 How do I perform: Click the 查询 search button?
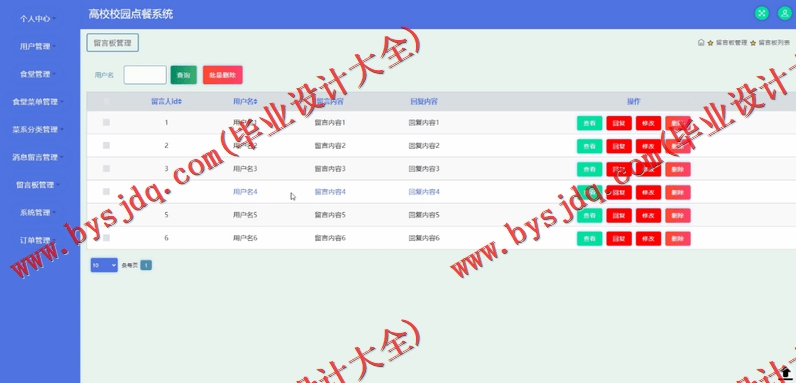183,75
